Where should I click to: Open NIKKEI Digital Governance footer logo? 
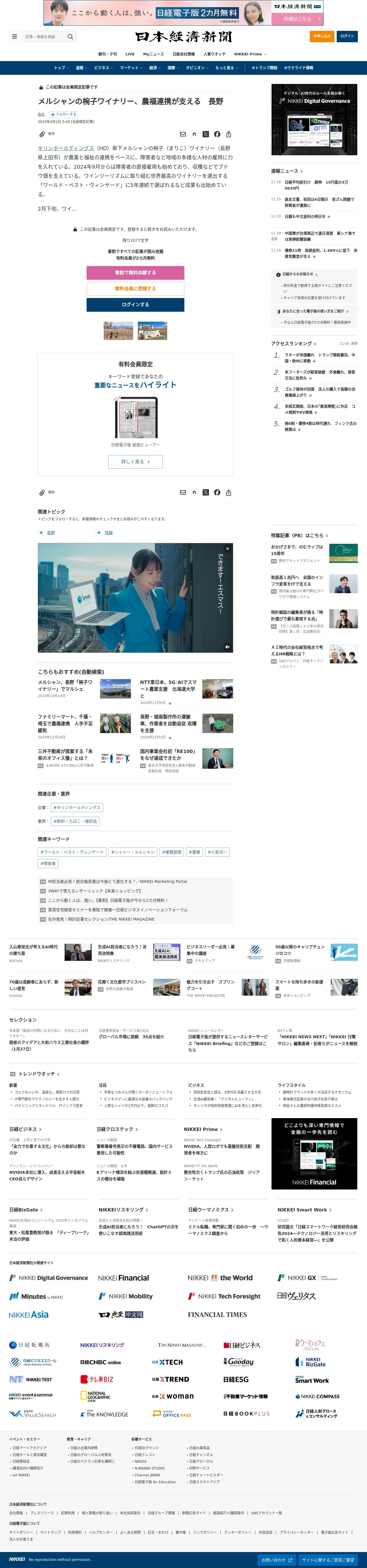49,1278
